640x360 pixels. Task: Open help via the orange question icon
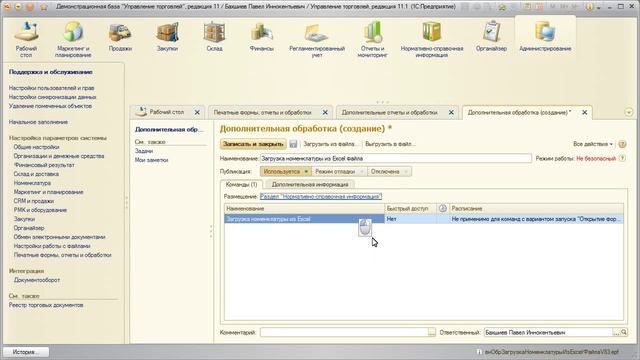622,144
